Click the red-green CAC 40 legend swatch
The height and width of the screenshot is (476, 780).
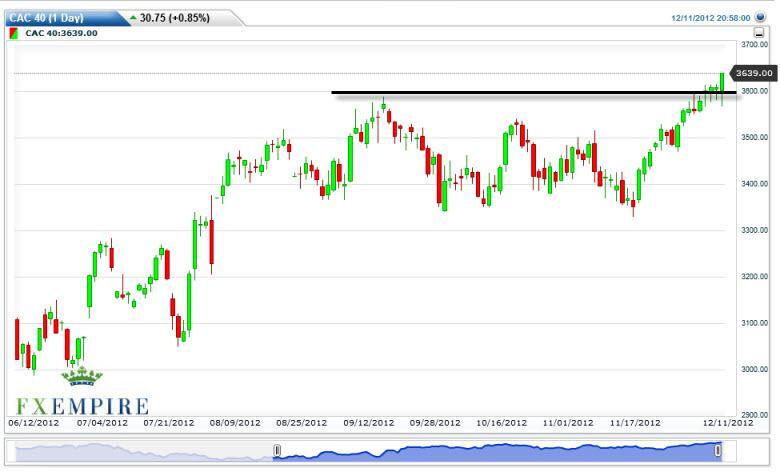click(x=13, y=33)
